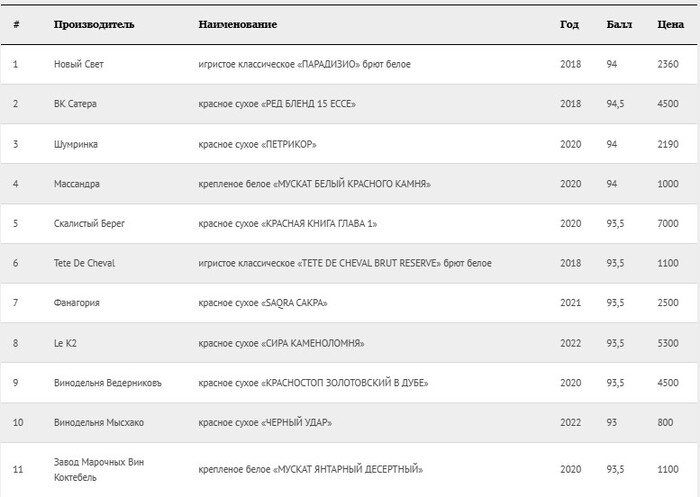Click the «Цена» column header
Viewport: 700px width, 497px height.
670,24
